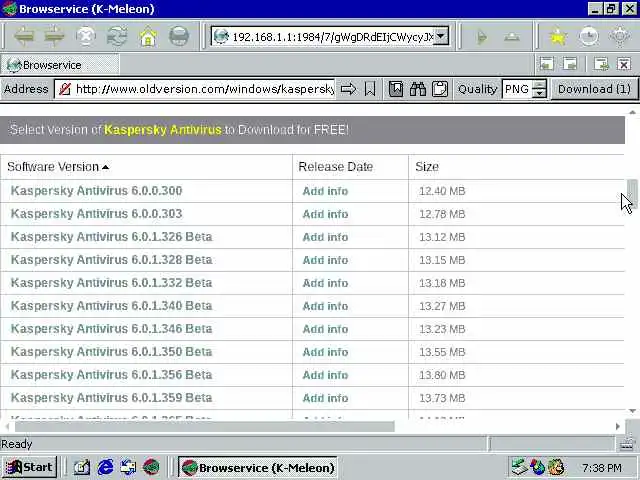Open the Home page icon
This screenshot has width=640, height=480.
(x=148, y=37)
